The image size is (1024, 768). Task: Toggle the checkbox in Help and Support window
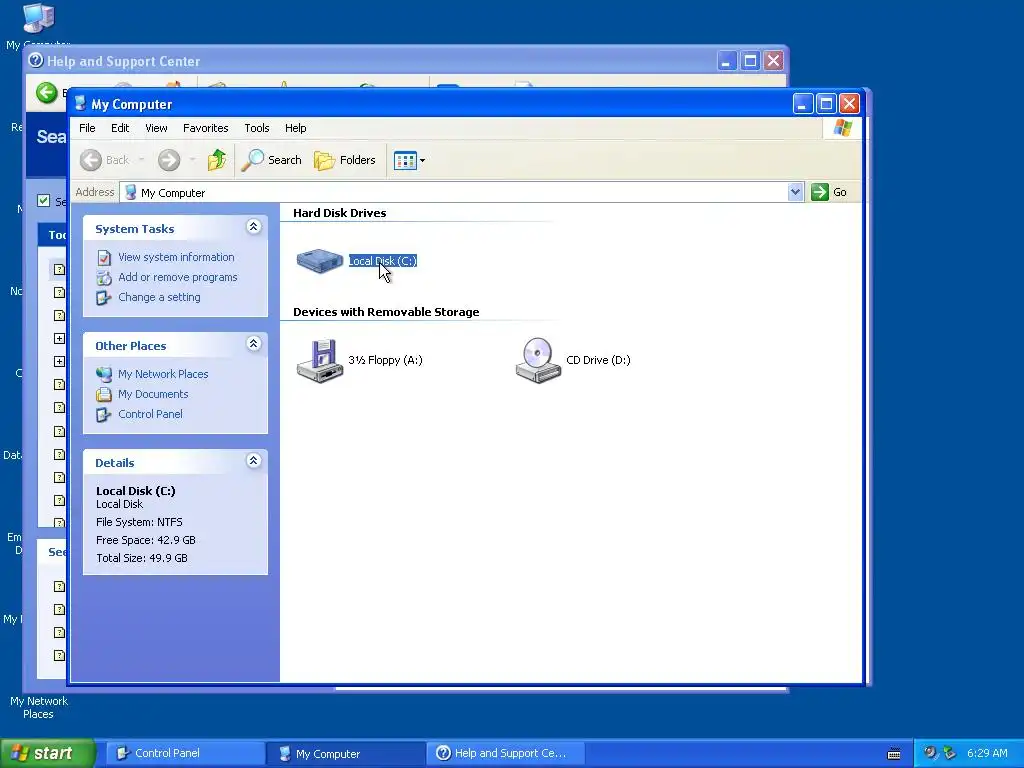pos(44,200)
